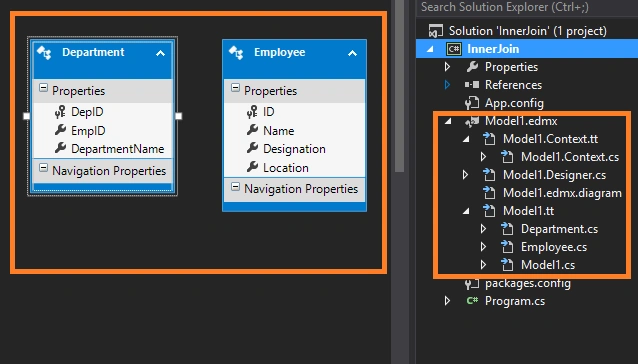Select the DepartmentName property row
Screen dimensions: 638x364
[103, 149]
